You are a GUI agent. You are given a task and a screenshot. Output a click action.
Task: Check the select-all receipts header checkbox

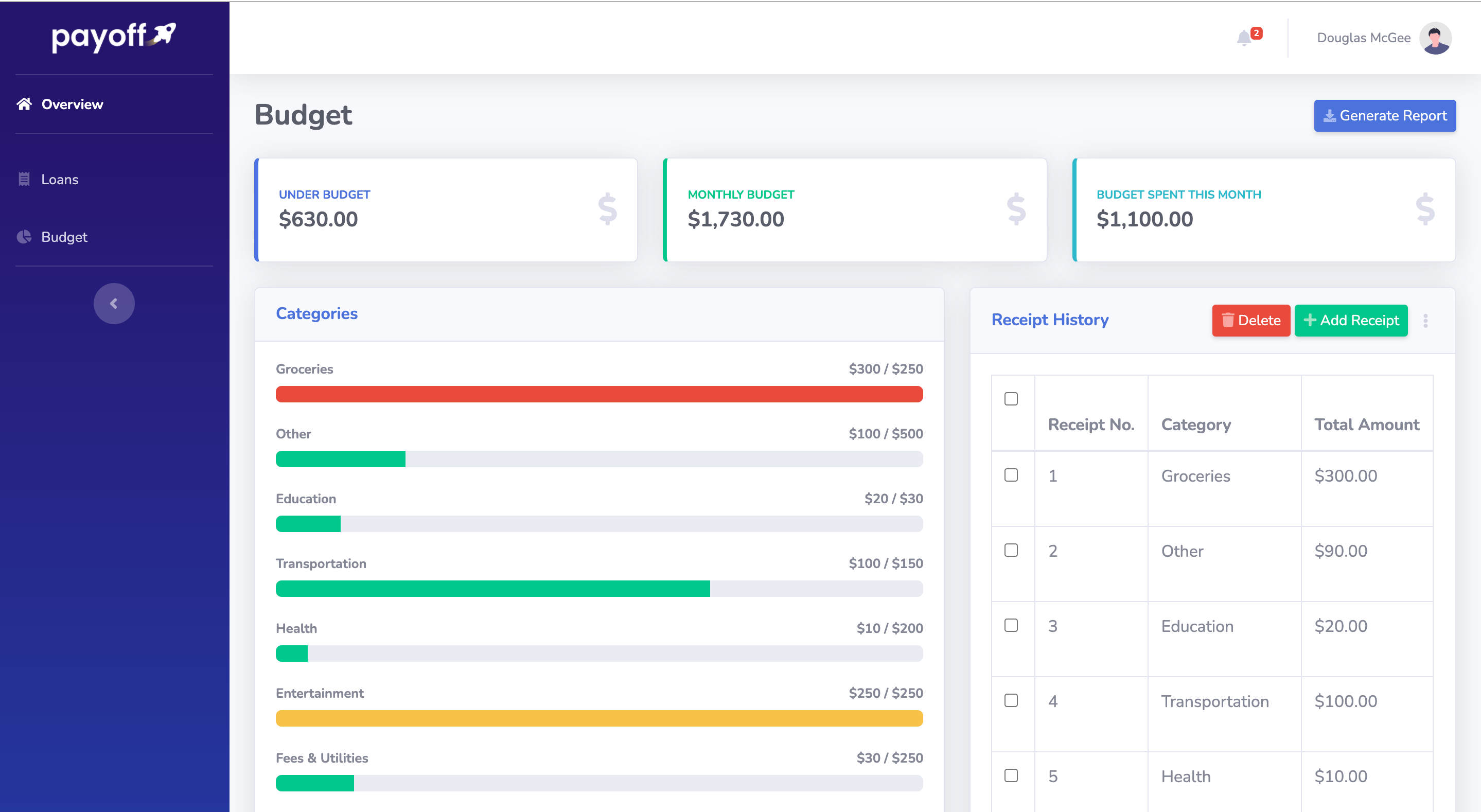(1011, 398)
